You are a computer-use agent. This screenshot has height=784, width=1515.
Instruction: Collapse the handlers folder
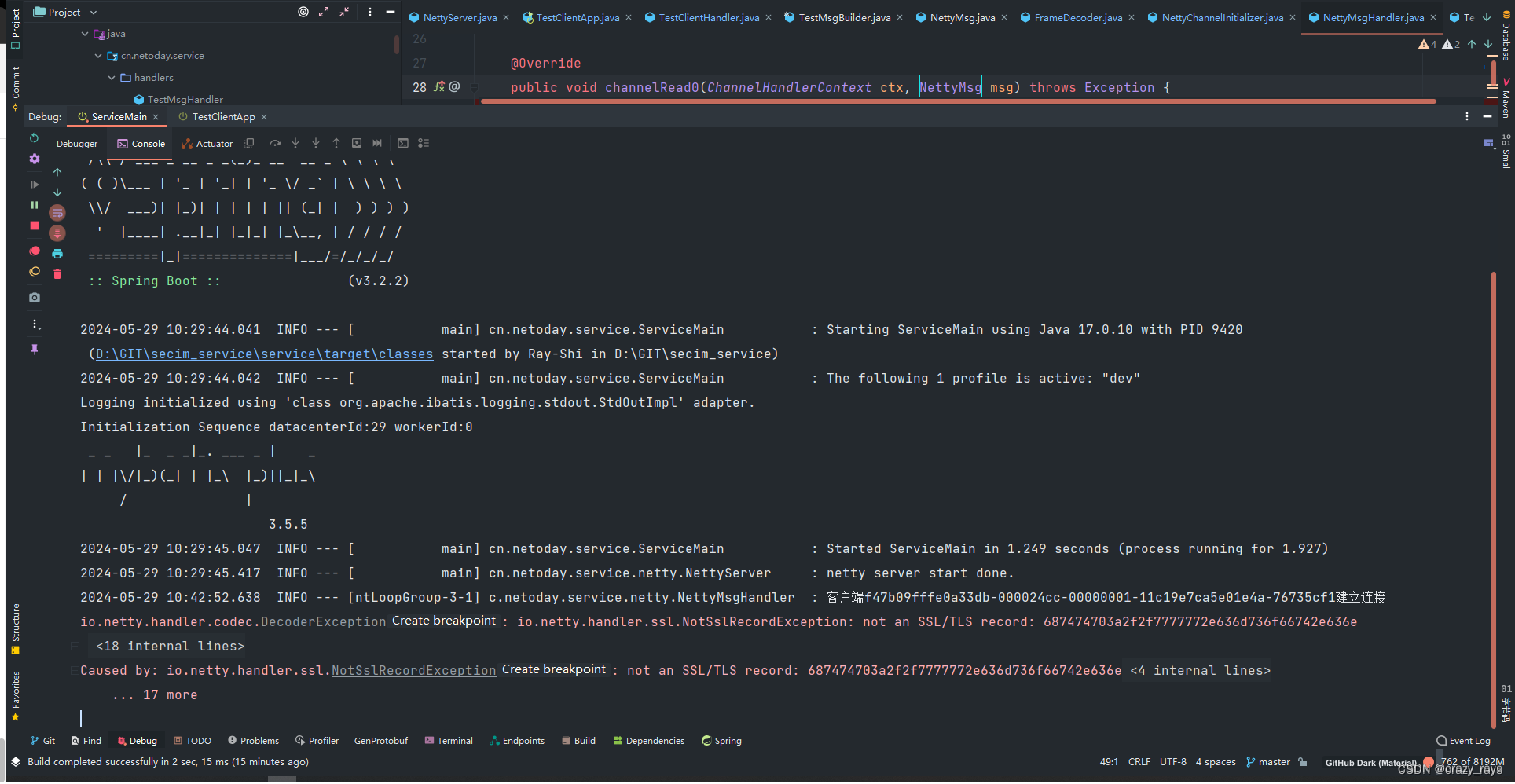112,78
